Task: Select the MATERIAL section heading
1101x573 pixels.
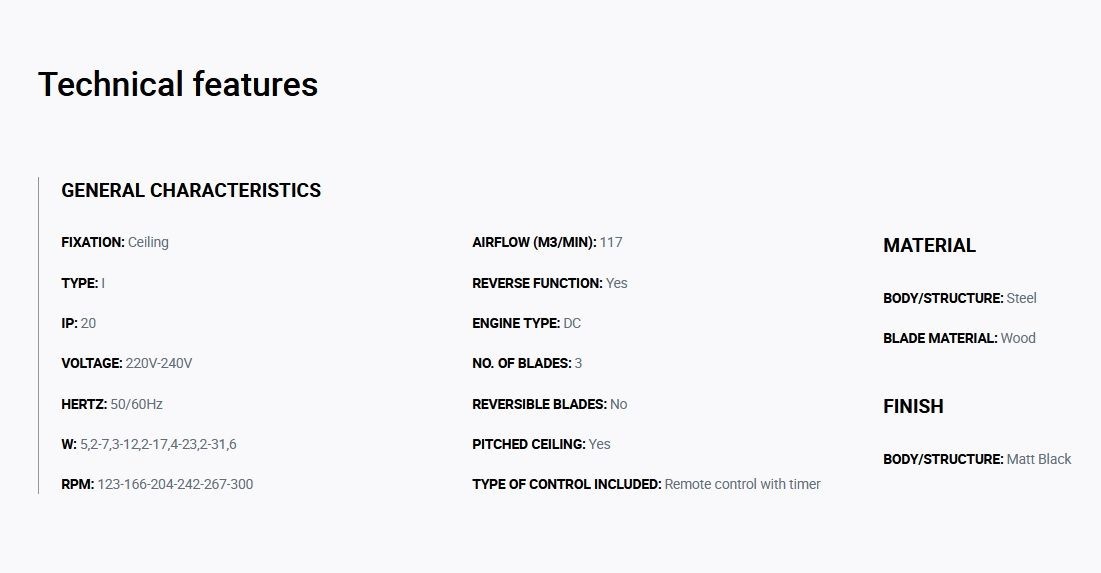Action: pyautogui.click(x=929, y=245)
